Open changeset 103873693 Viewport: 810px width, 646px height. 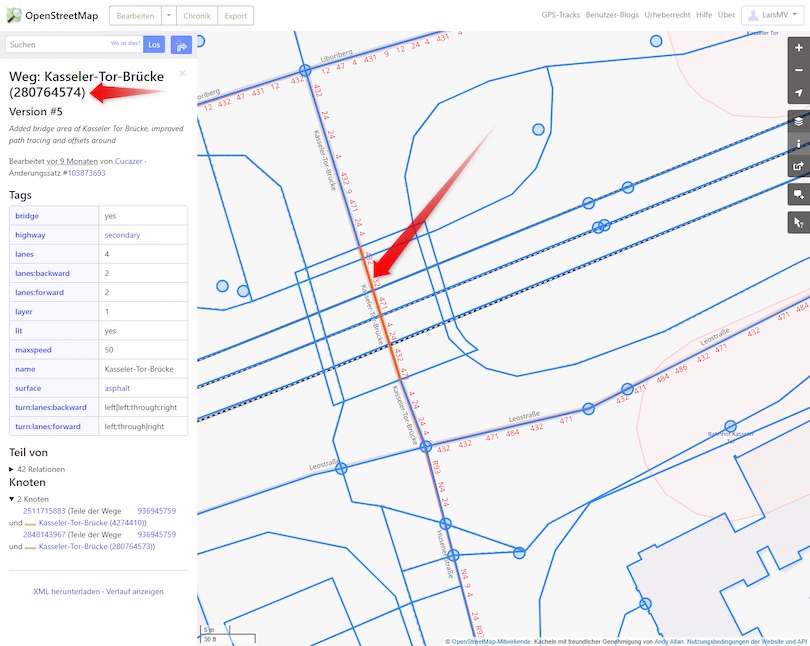[x=86, y=173]
